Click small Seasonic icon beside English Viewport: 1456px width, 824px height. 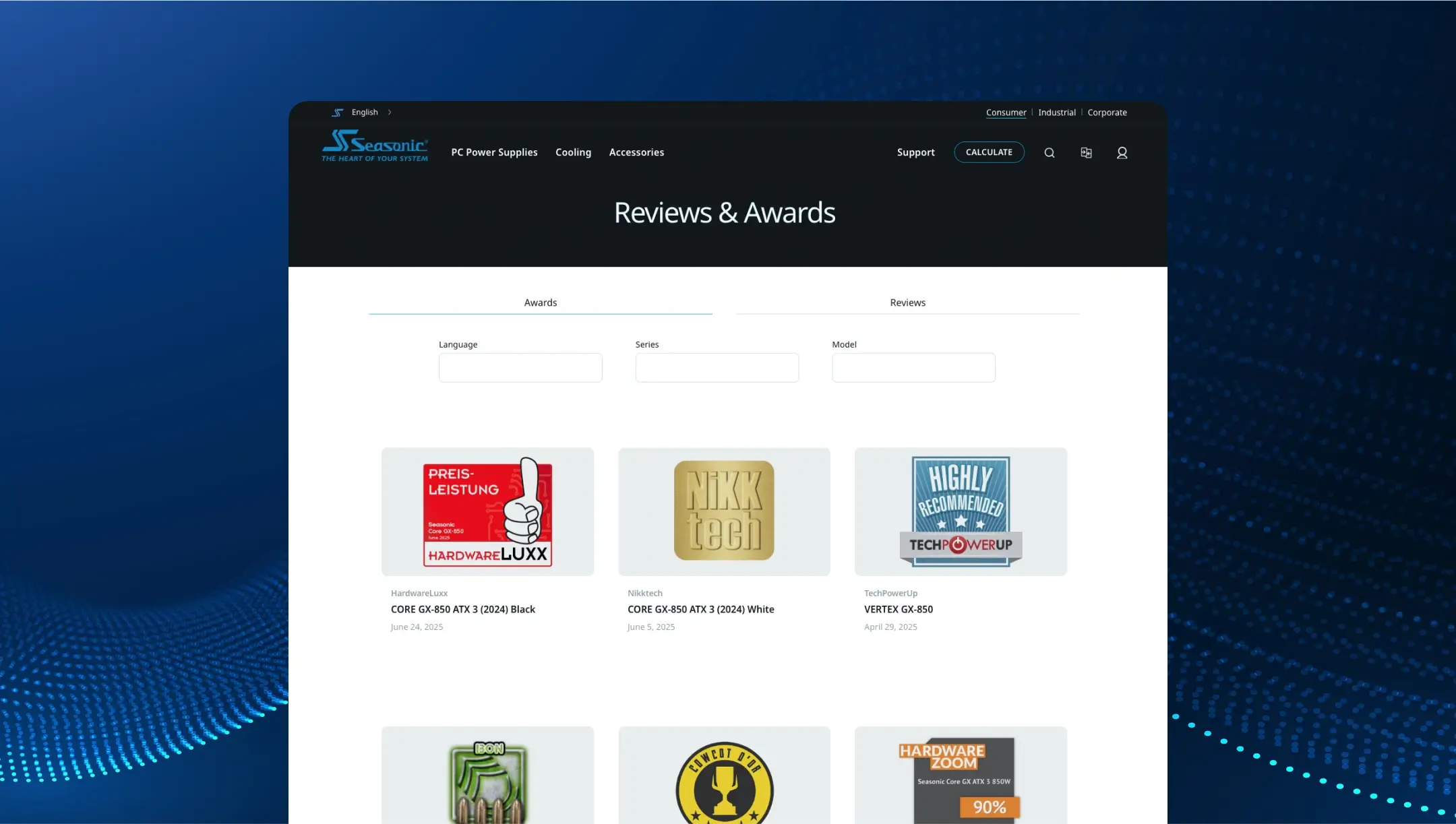pyautogui.click(x=338, y=113)
